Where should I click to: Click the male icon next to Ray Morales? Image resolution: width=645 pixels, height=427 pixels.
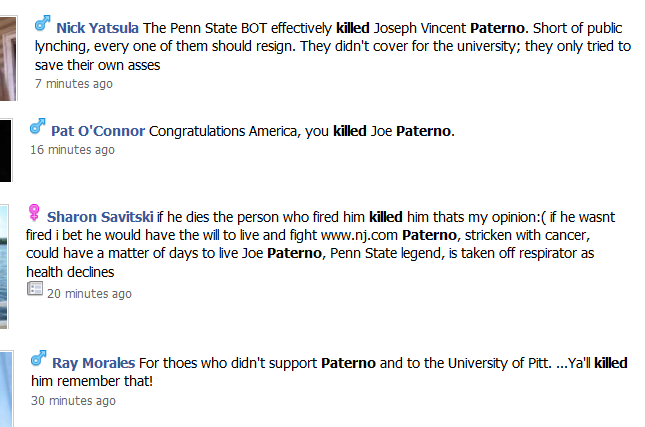point(39,357)
